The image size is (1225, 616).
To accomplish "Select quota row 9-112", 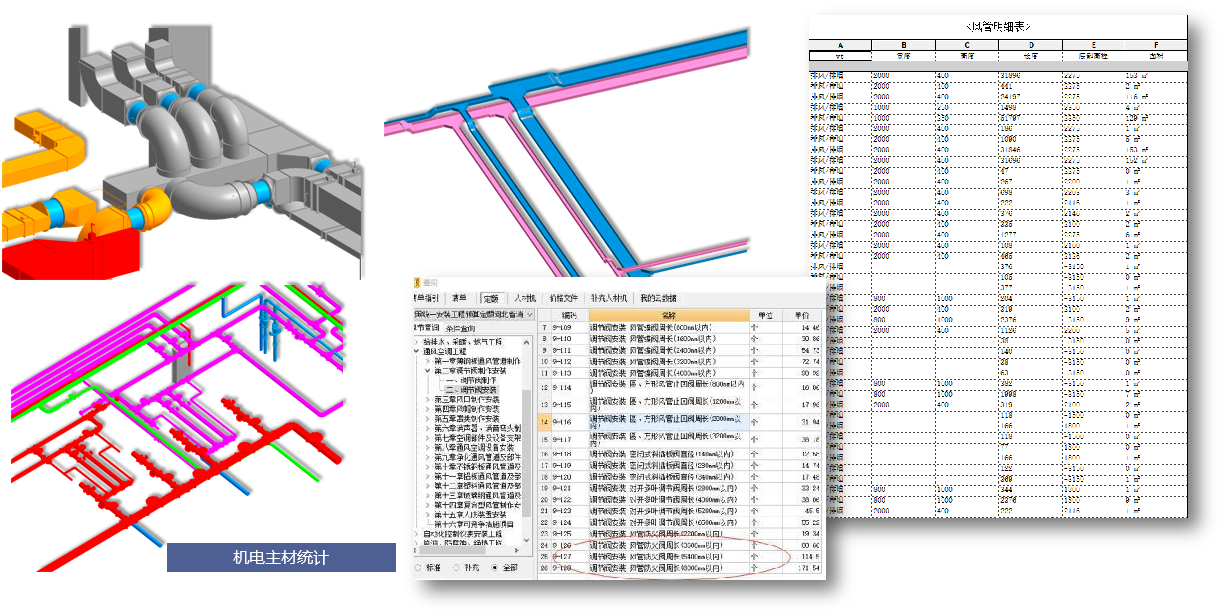I will pos(680,362).
